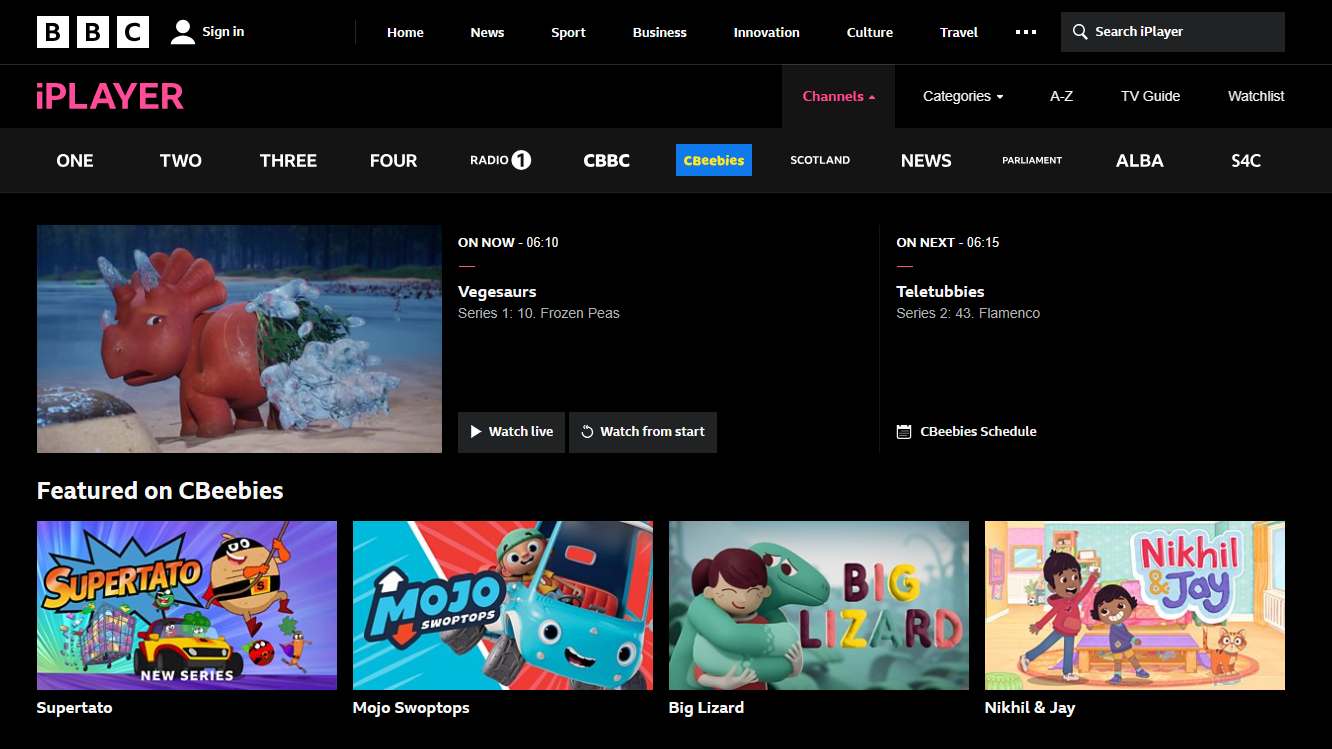Expand the Categories dropdown
The height and width of the screenshot is (749, 1332).
click(963, 96)
